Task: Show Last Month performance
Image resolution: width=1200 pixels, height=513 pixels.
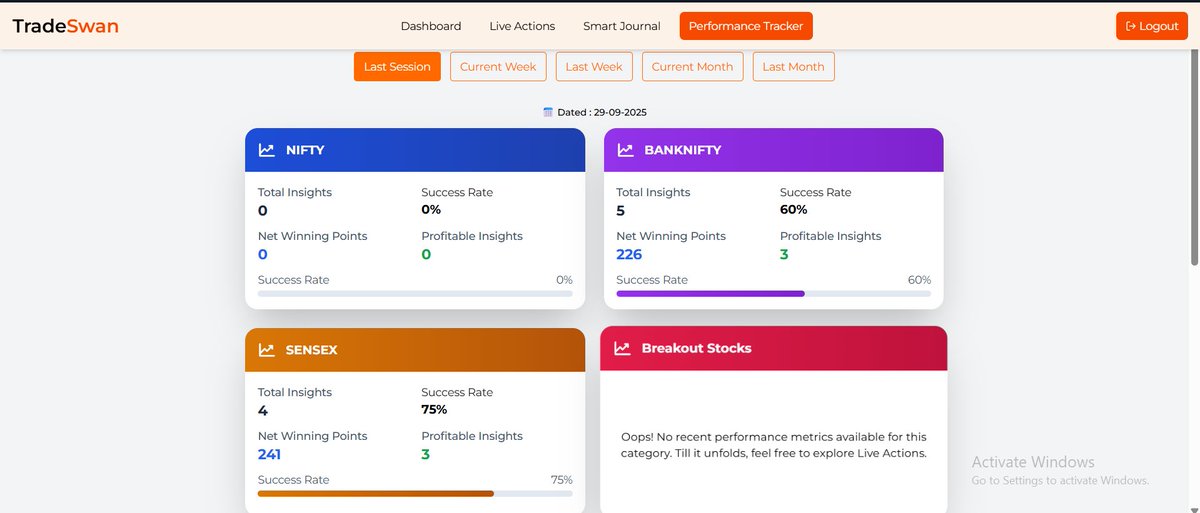Action: 793,67
